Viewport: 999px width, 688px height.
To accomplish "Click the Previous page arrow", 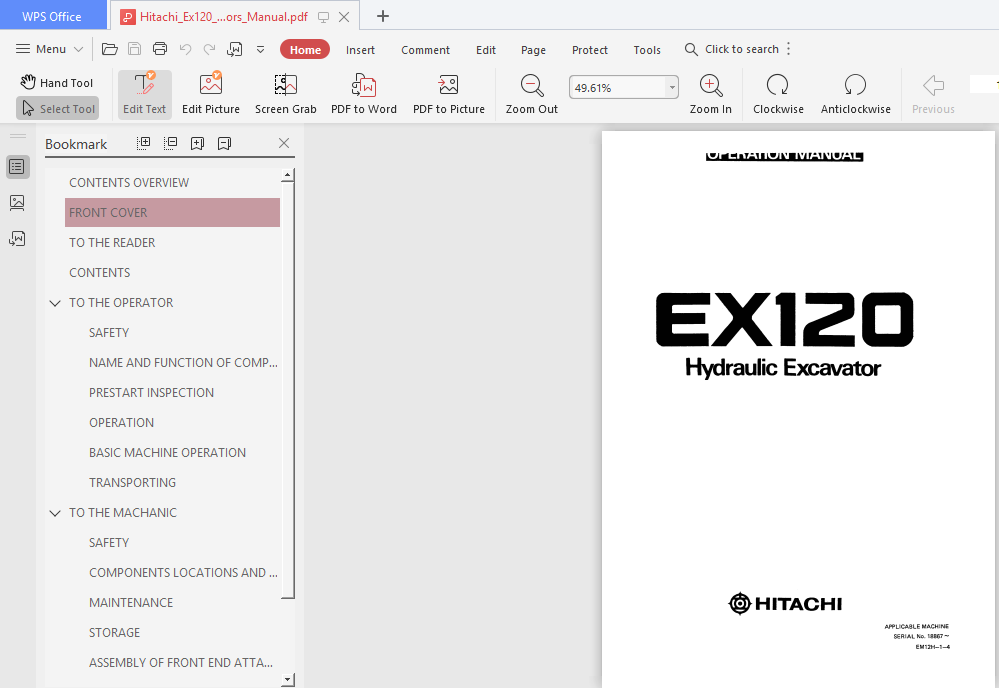I will coord(933,94).
